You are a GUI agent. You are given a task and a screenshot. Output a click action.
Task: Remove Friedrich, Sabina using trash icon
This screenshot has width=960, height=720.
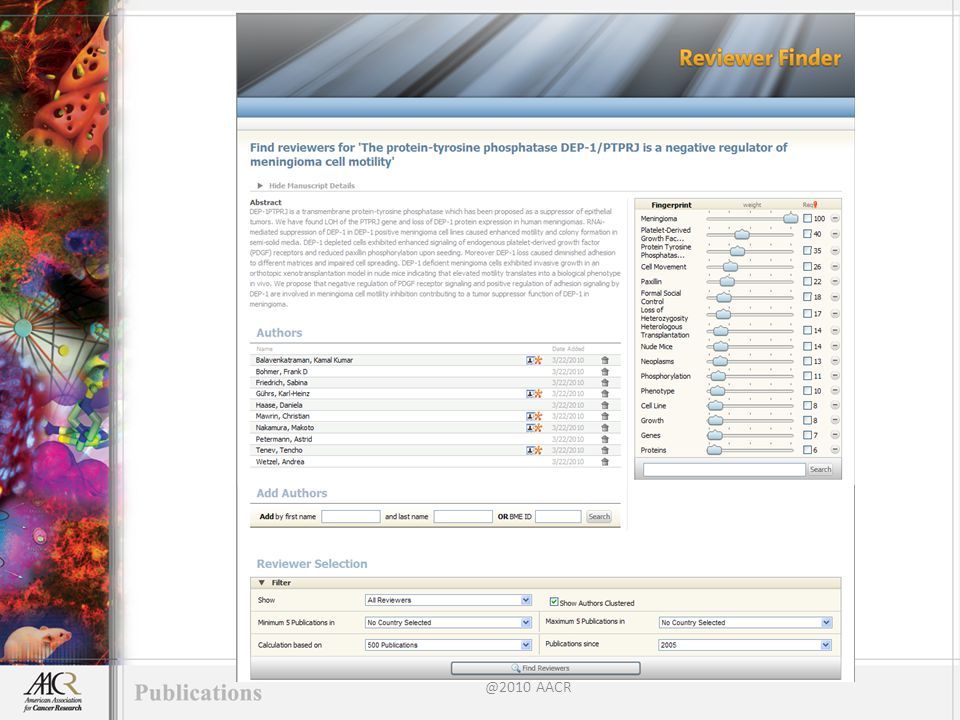tap(605, 383)
